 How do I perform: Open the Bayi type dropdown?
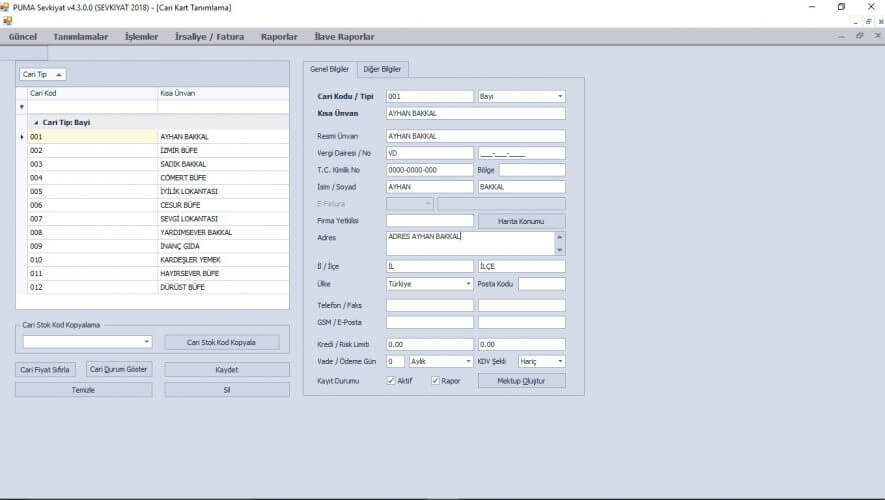pos(560,97)
